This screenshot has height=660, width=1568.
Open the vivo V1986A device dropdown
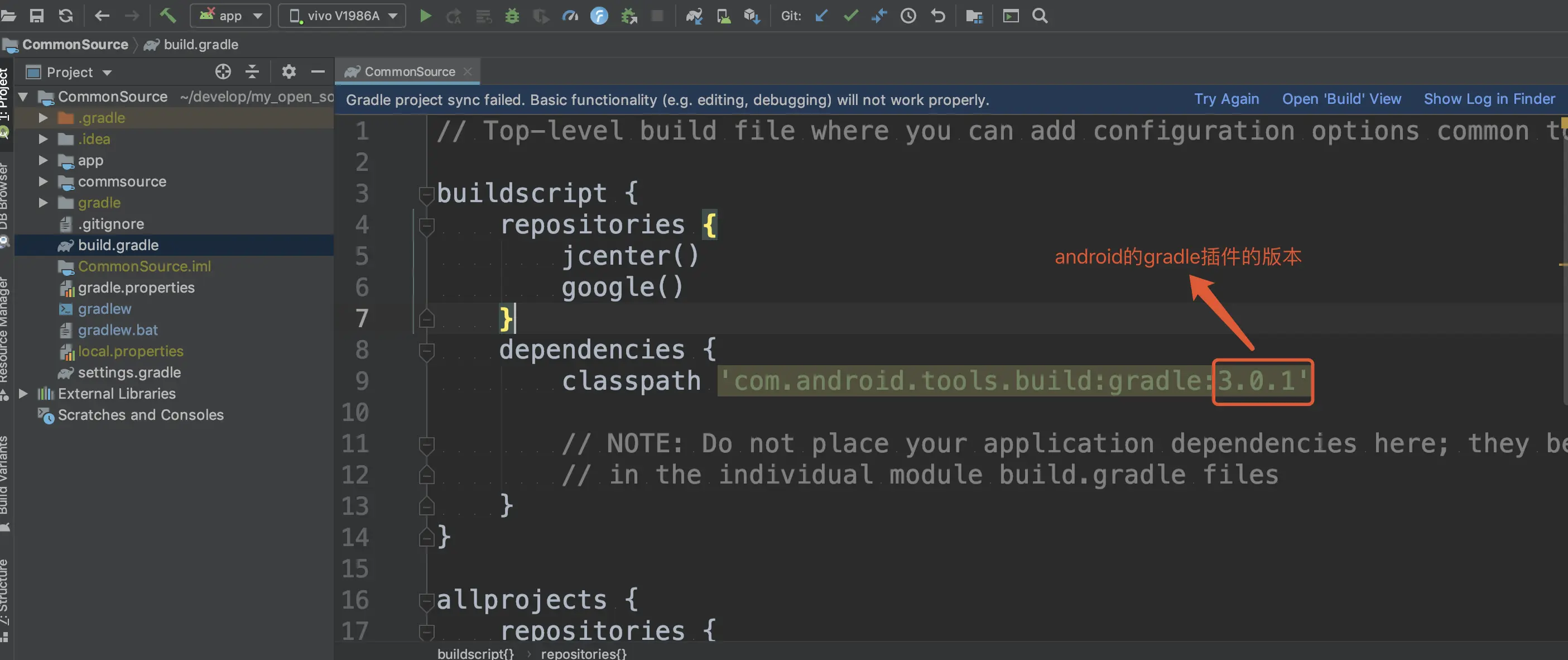pos(343,16)
